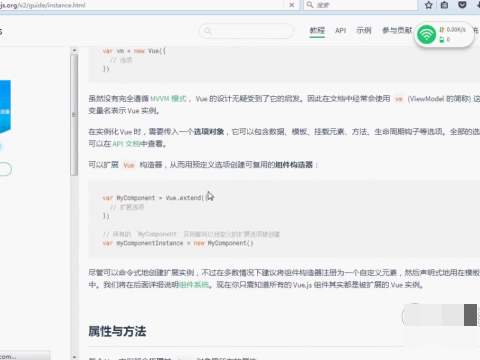Click the bold text 选项对象
Viewport: 480px width, 360px height.
[x=209, y=132]
